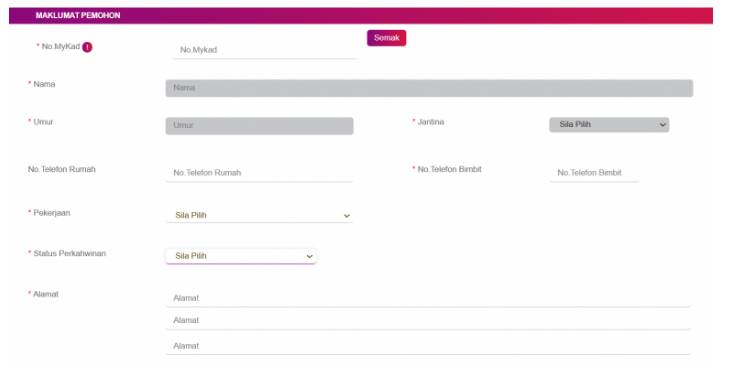Viewport: 736px width, 368px height.
Task: Click the greyed Nama text field
Action: pyautogui.click(x=429, y=88)
